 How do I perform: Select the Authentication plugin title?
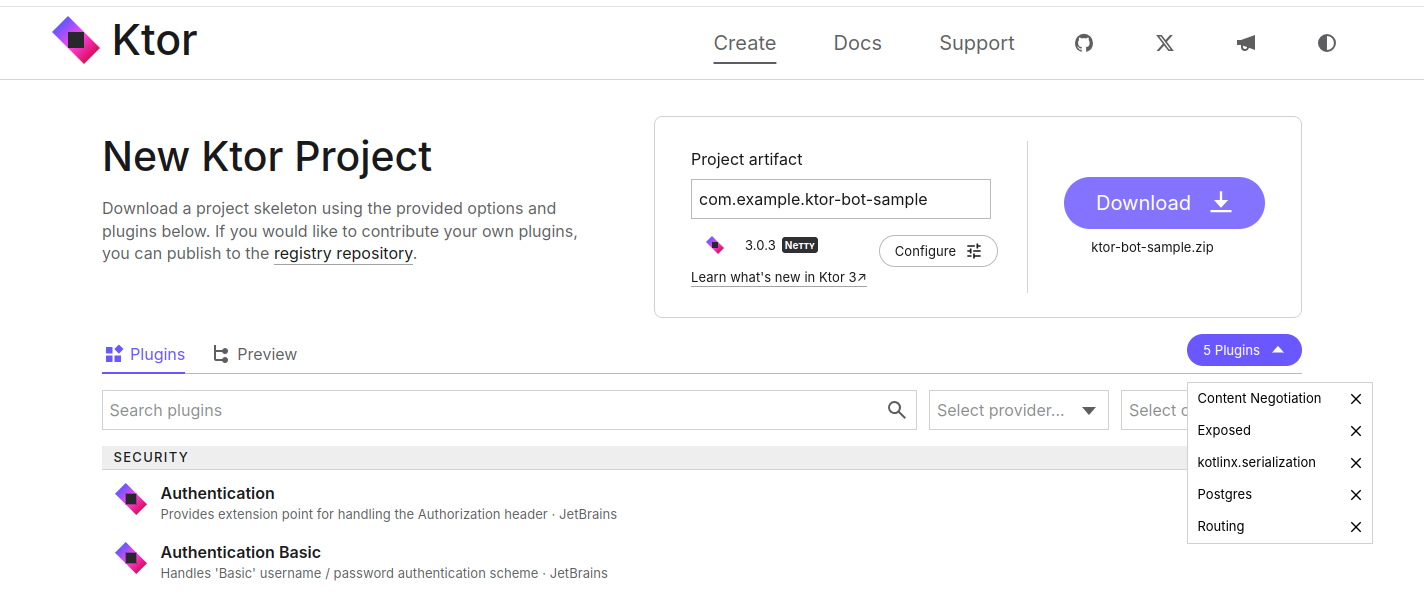point(217,493)
